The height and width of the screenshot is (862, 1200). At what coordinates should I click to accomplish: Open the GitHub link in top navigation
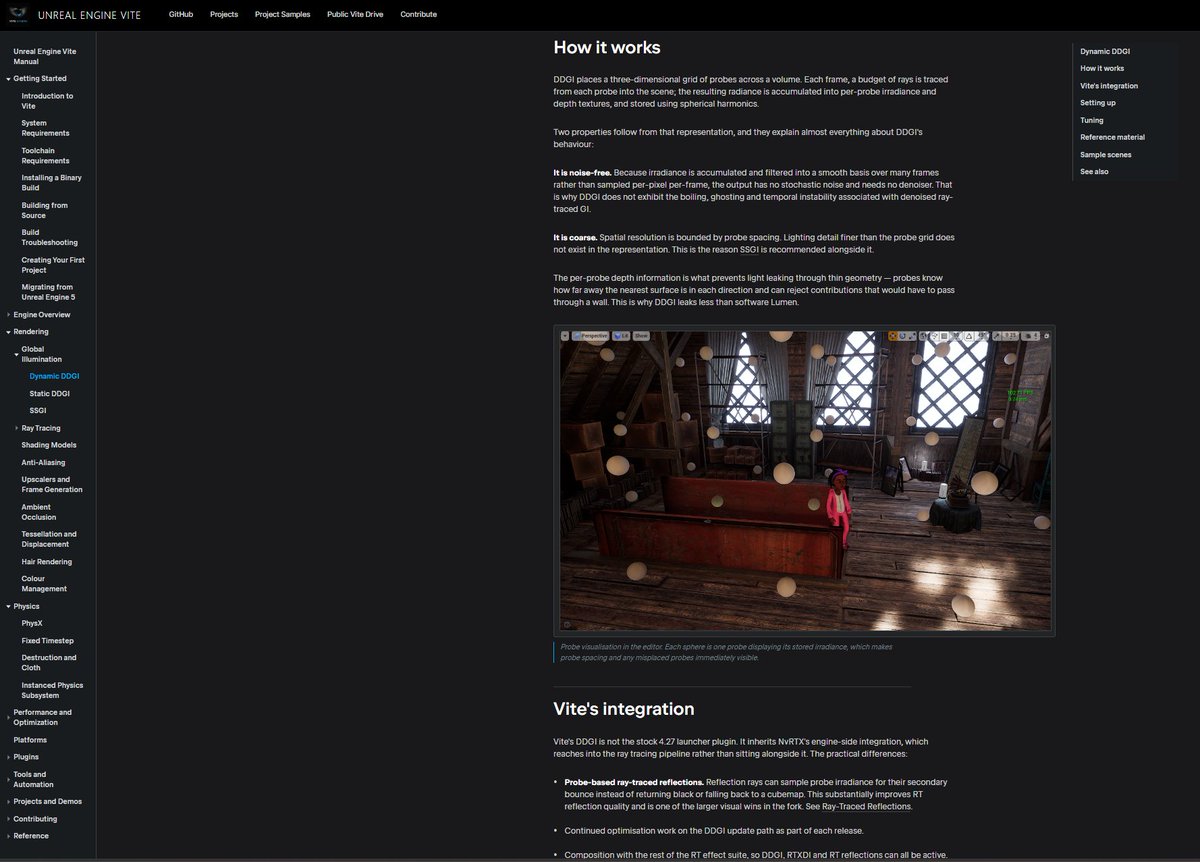click(x=181, y=15)
